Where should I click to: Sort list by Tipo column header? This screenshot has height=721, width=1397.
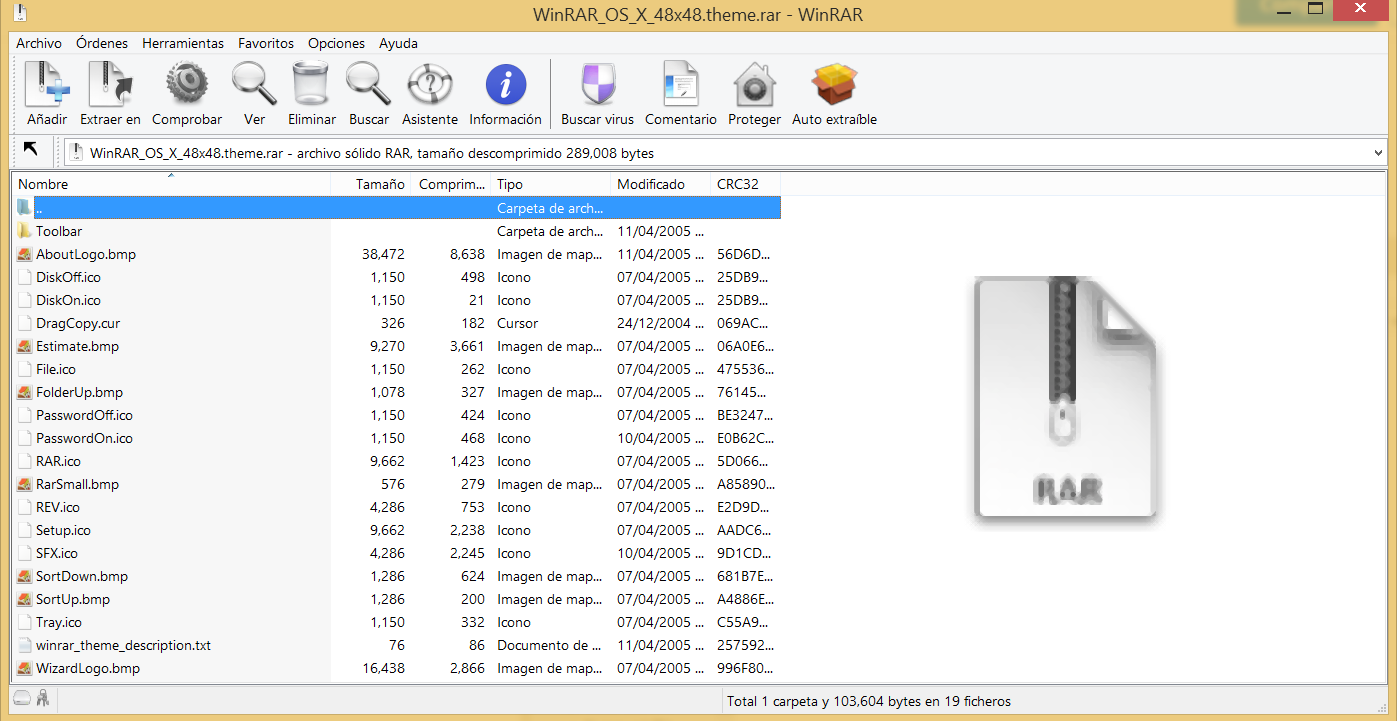point(551,184)
